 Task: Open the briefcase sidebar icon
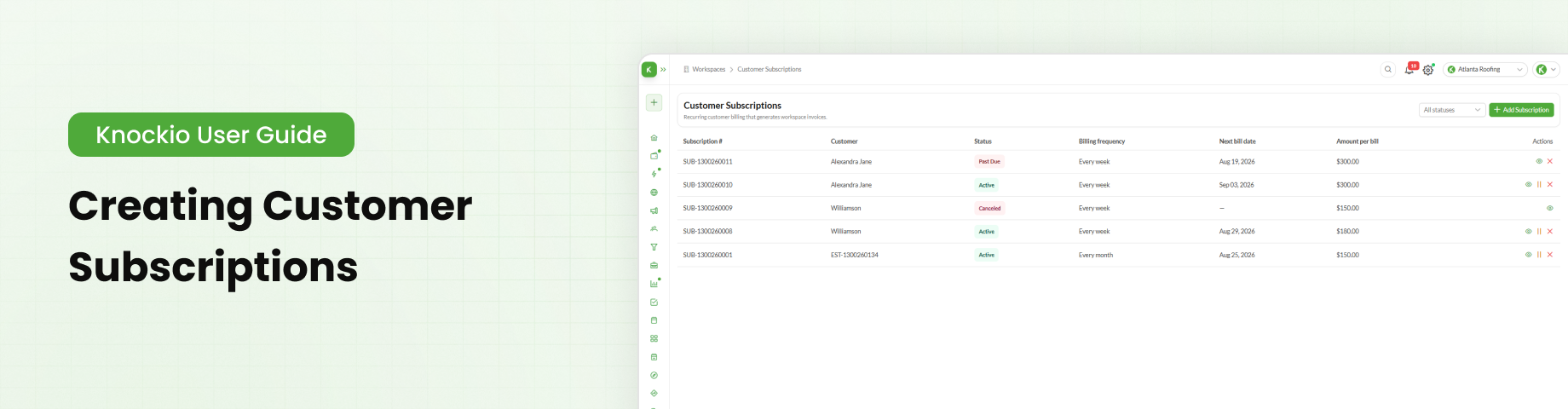(x=654, y=265)
